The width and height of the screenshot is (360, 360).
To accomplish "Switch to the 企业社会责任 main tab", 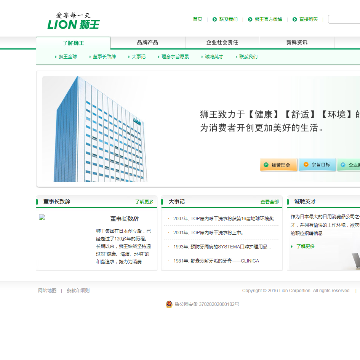I will coord(222,43).
